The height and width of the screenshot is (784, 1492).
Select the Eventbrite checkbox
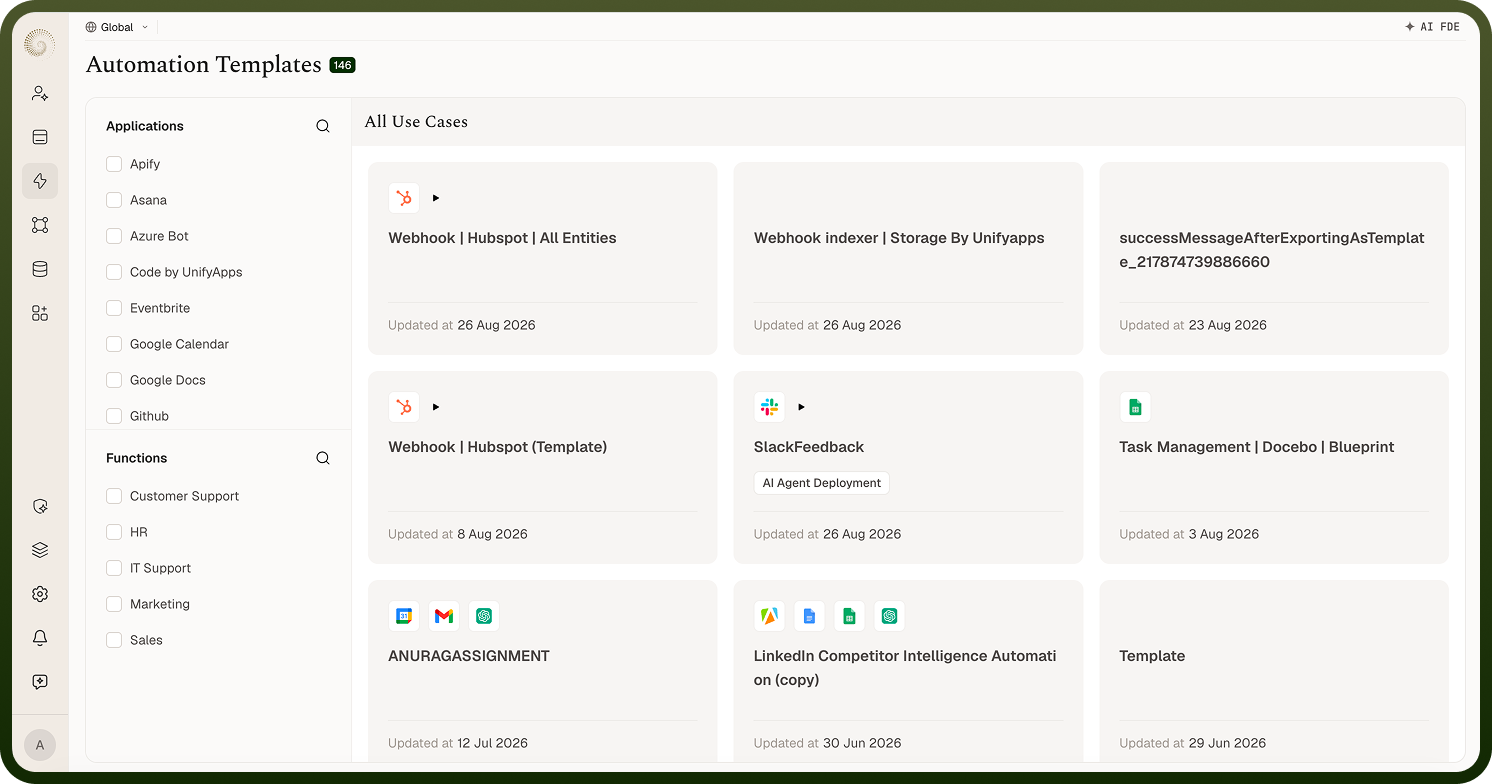(114, 308)
